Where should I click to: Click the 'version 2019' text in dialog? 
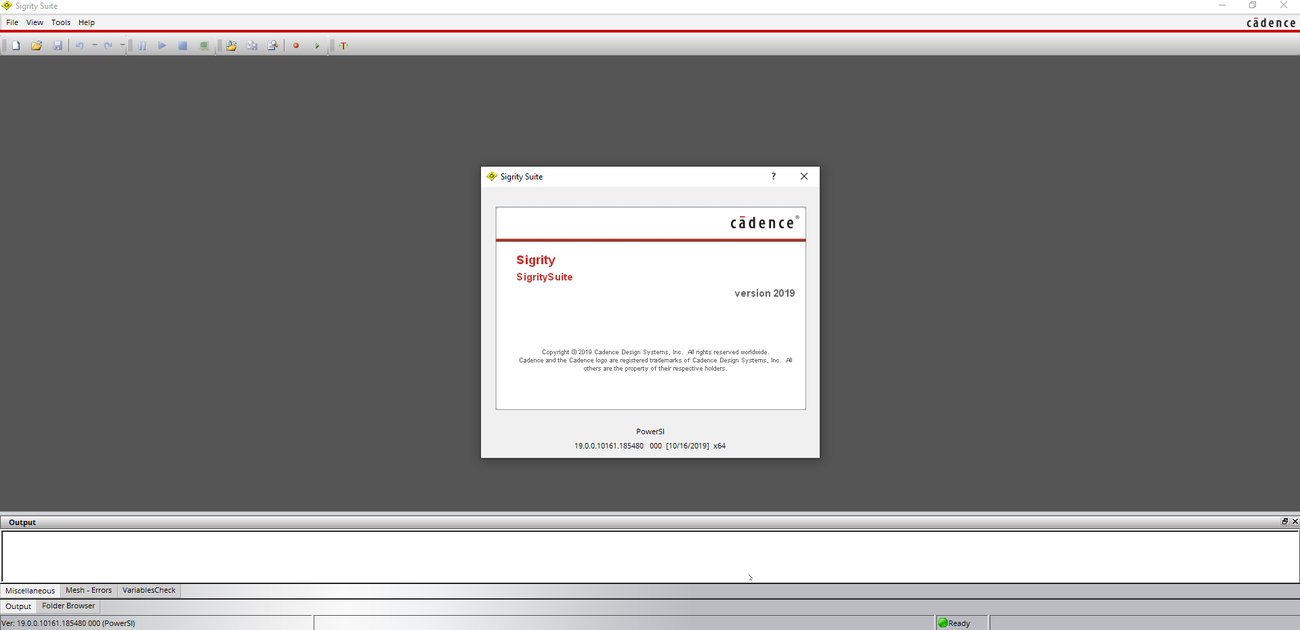(x=765, y=294)
